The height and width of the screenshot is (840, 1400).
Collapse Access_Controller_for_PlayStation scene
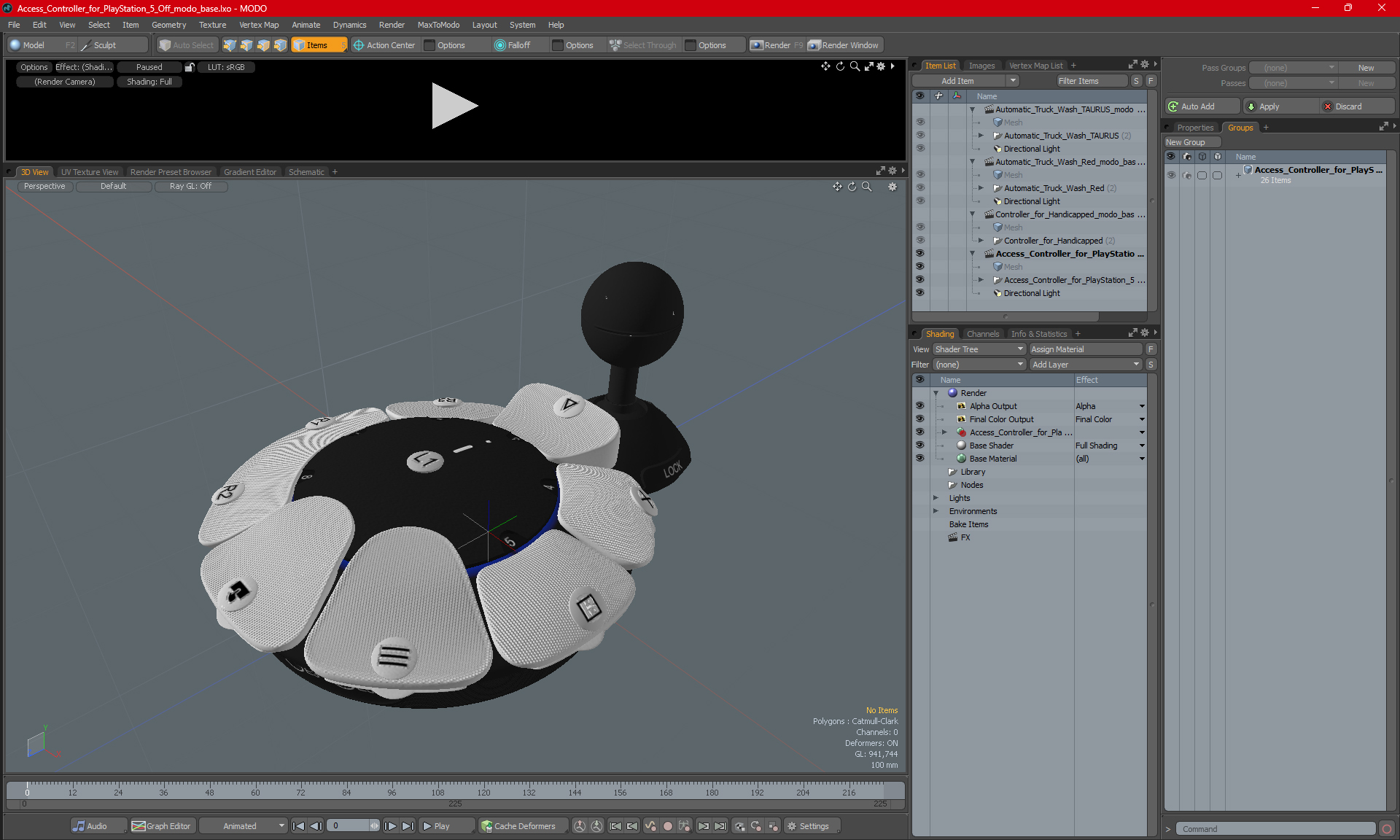coord(972,254)
